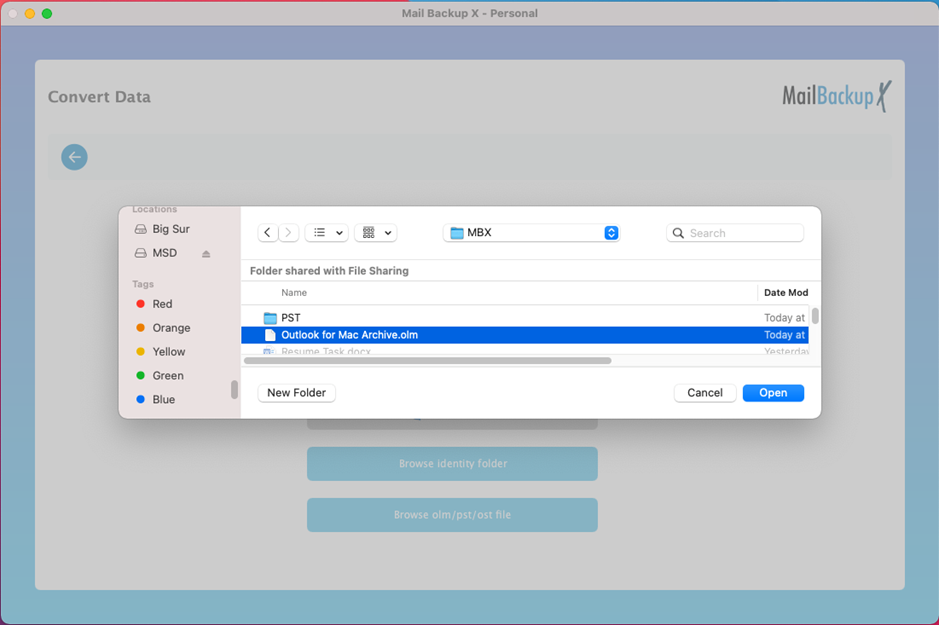Viewport: 939px width, 625px height.
Task: Click Browse identity folder button
Action: click(x=452, y=463)
